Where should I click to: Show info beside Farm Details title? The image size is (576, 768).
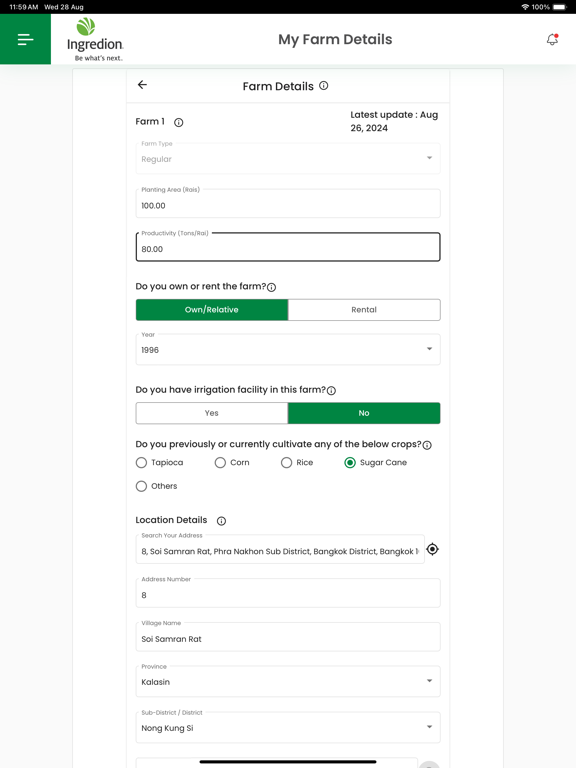coord(324,86)
